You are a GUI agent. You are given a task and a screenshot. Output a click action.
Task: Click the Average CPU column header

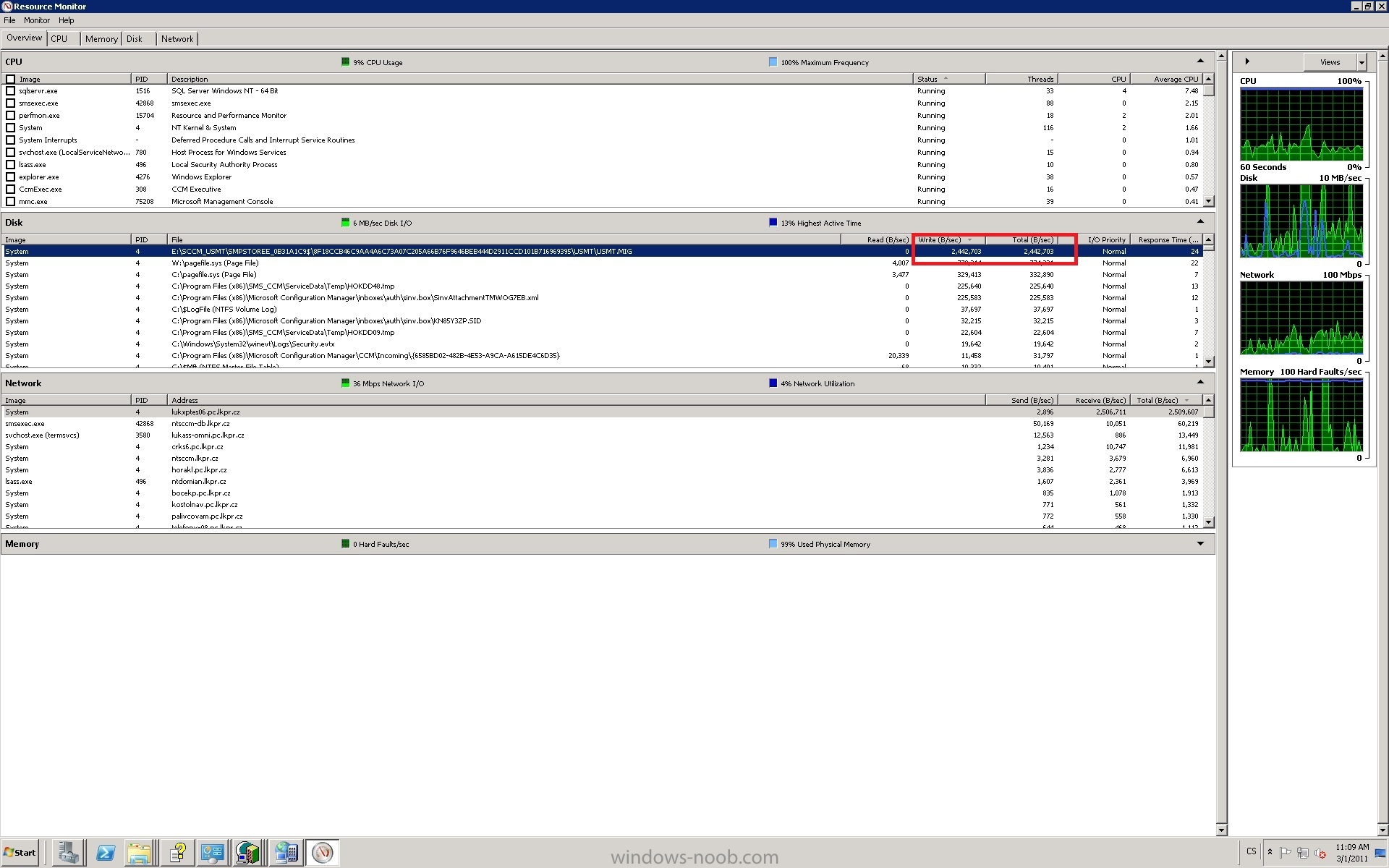coord(1166,79)
